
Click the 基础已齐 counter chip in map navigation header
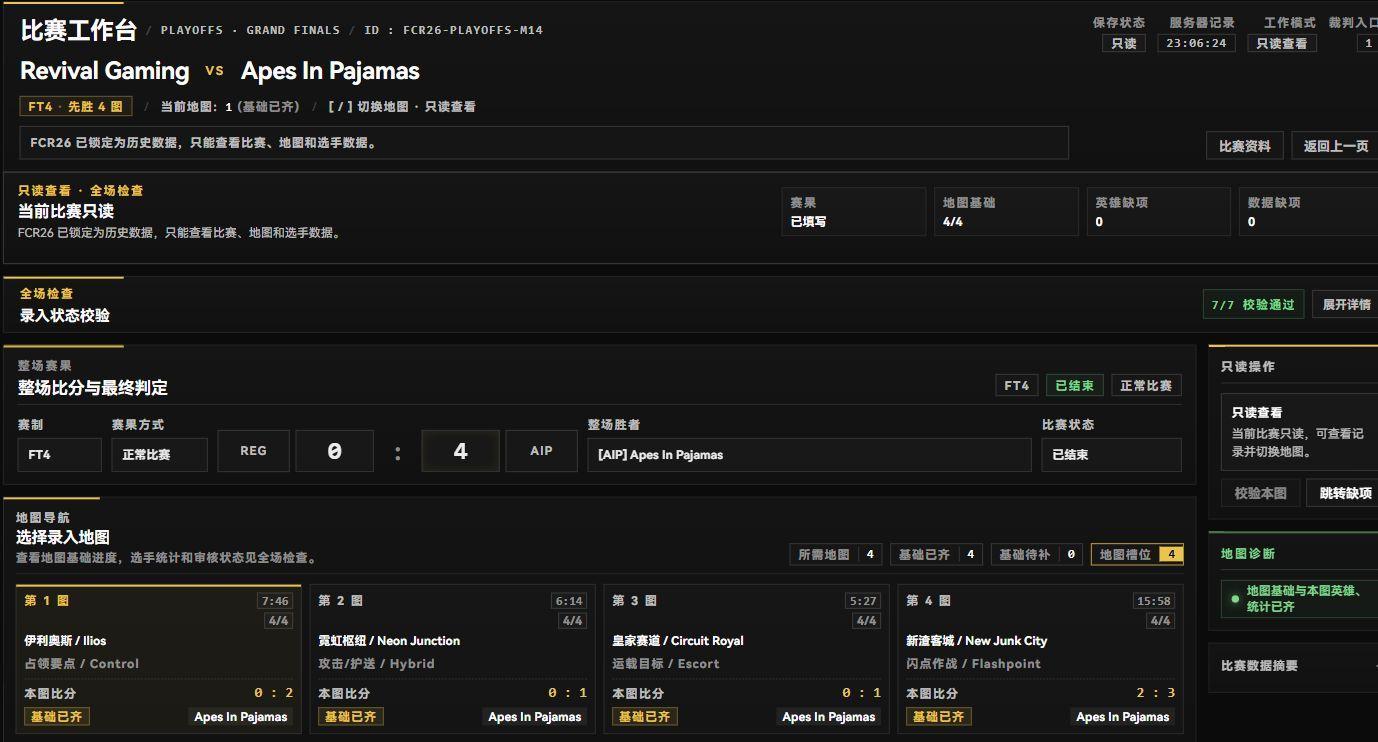click(x=936, y=554)
